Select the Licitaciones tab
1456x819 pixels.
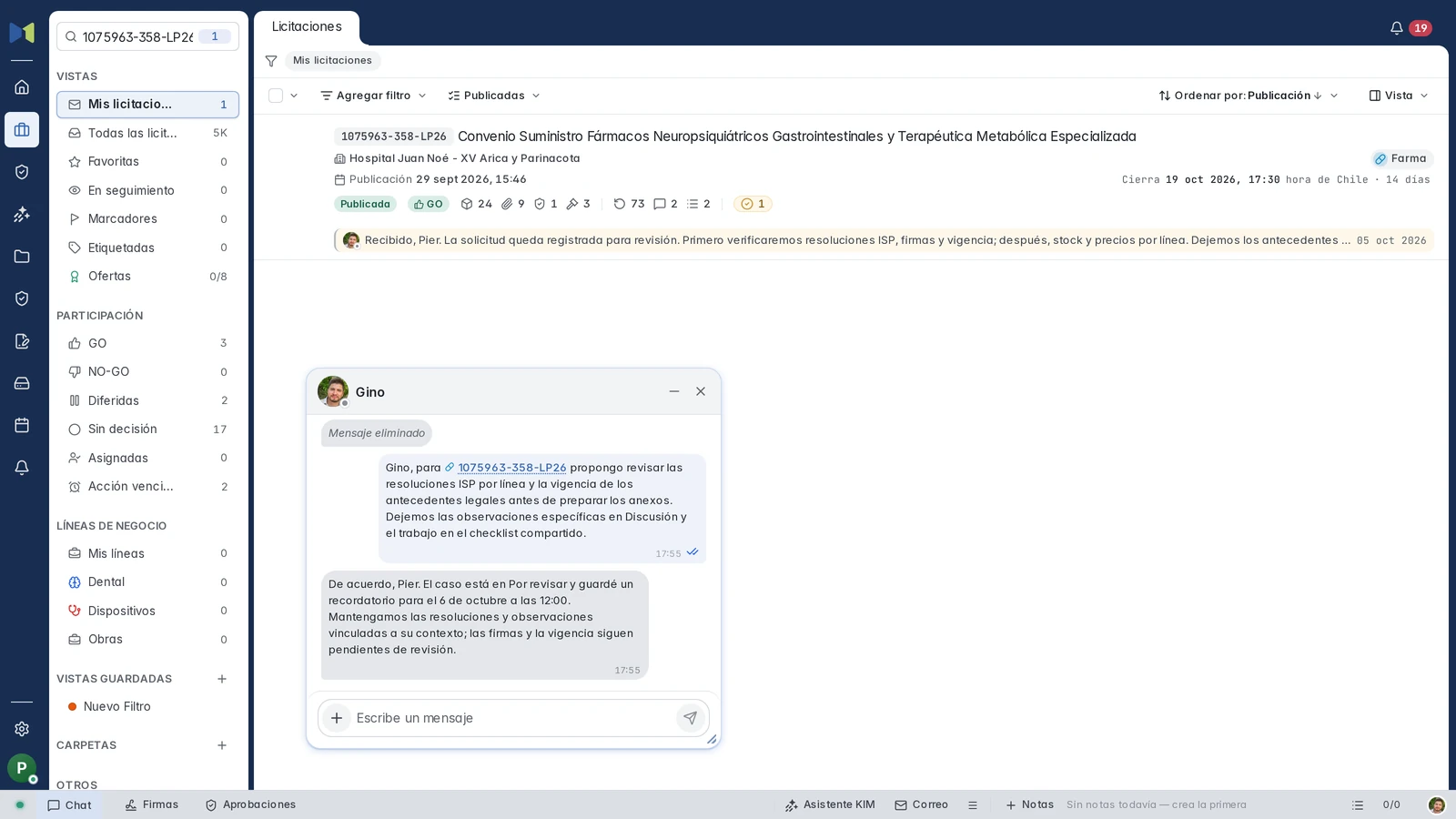[x=307, y=27]
